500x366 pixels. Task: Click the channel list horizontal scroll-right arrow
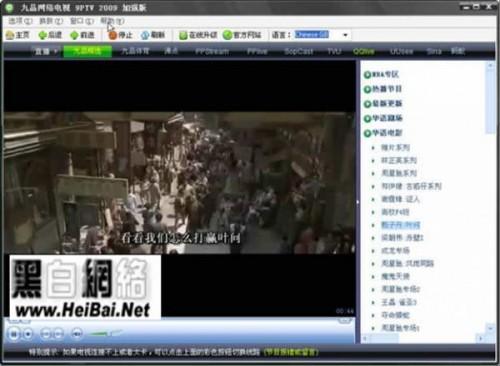point(480,338)
